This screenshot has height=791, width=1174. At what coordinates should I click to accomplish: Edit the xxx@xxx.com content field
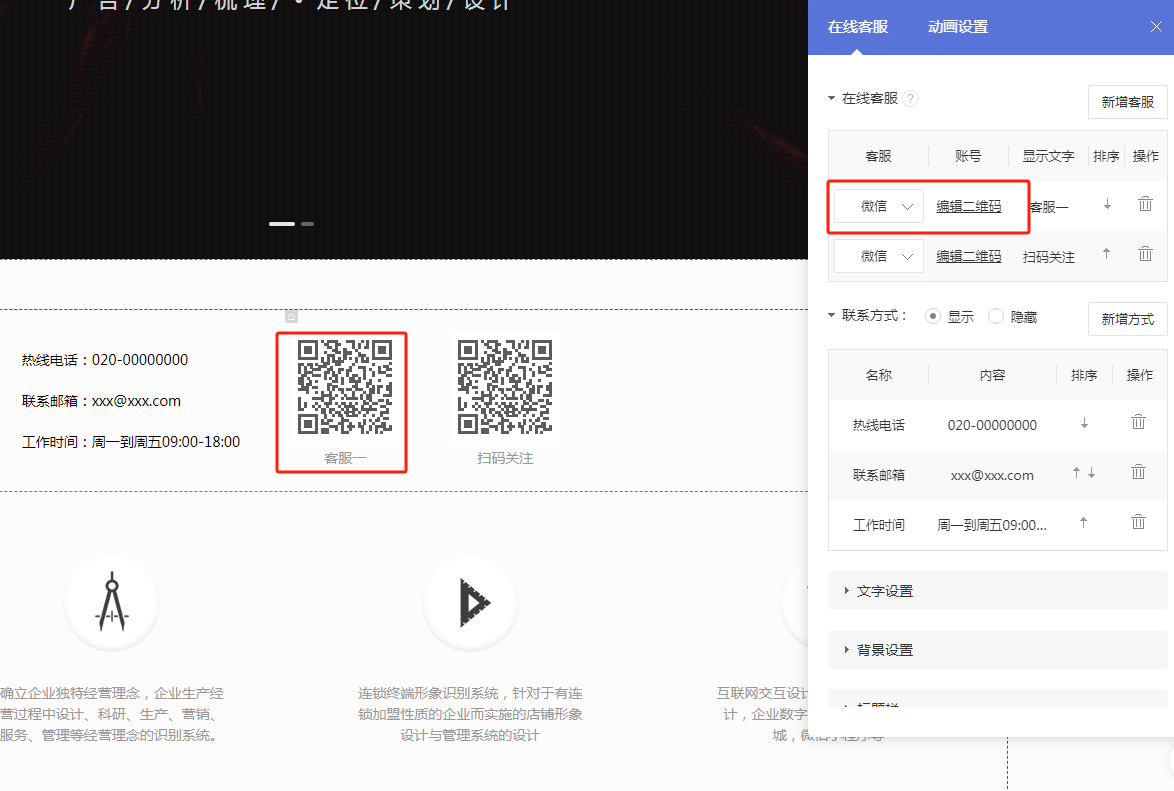coord(992,476)
